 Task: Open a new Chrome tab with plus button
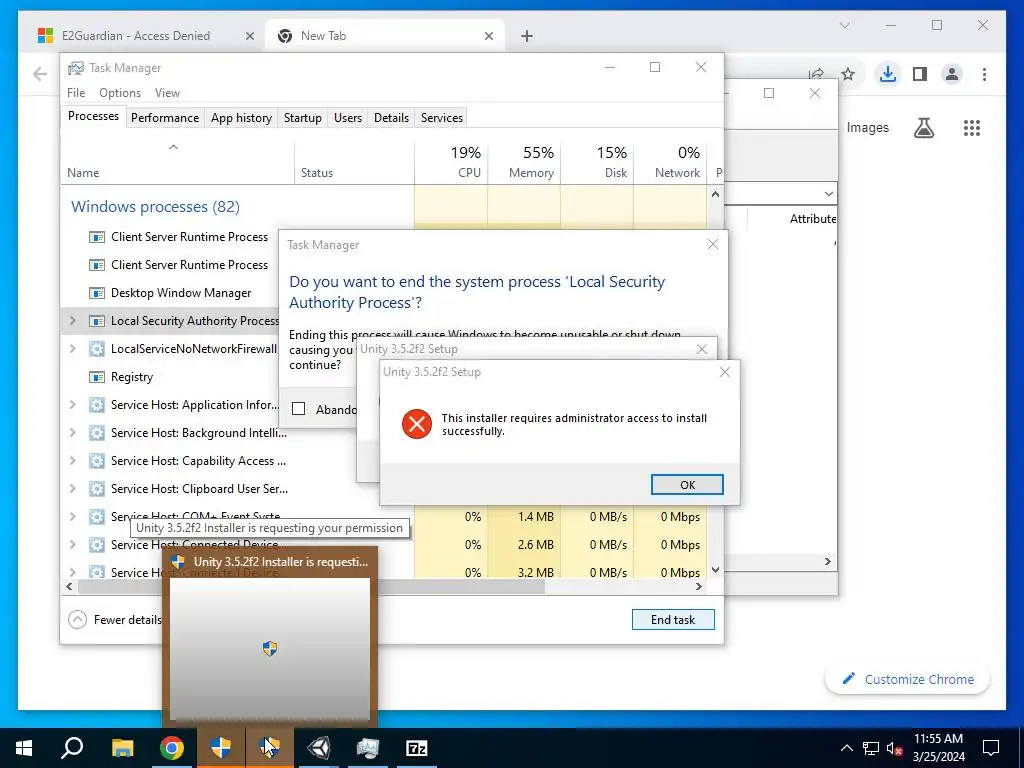pyautogui.click(x=526, y=36)
